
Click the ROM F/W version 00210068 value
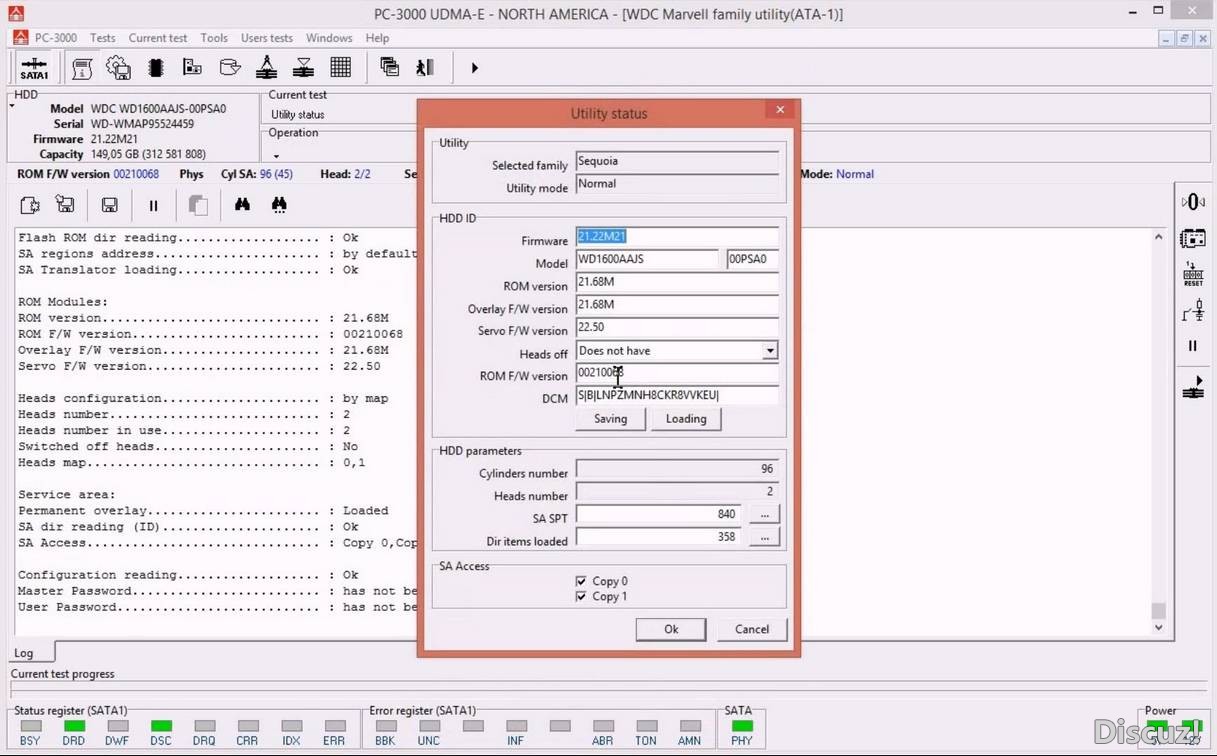(136, 174)
